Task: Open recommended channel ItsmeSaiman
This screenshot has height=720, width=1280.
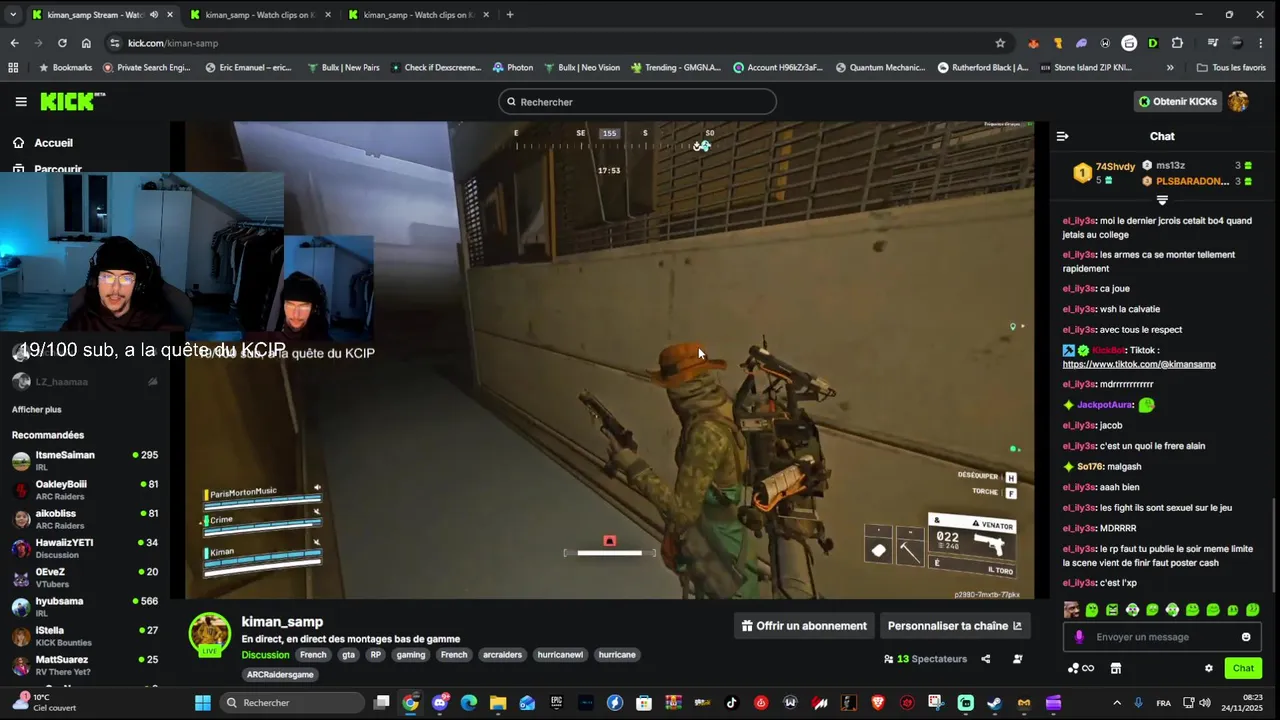Action: 85,460
